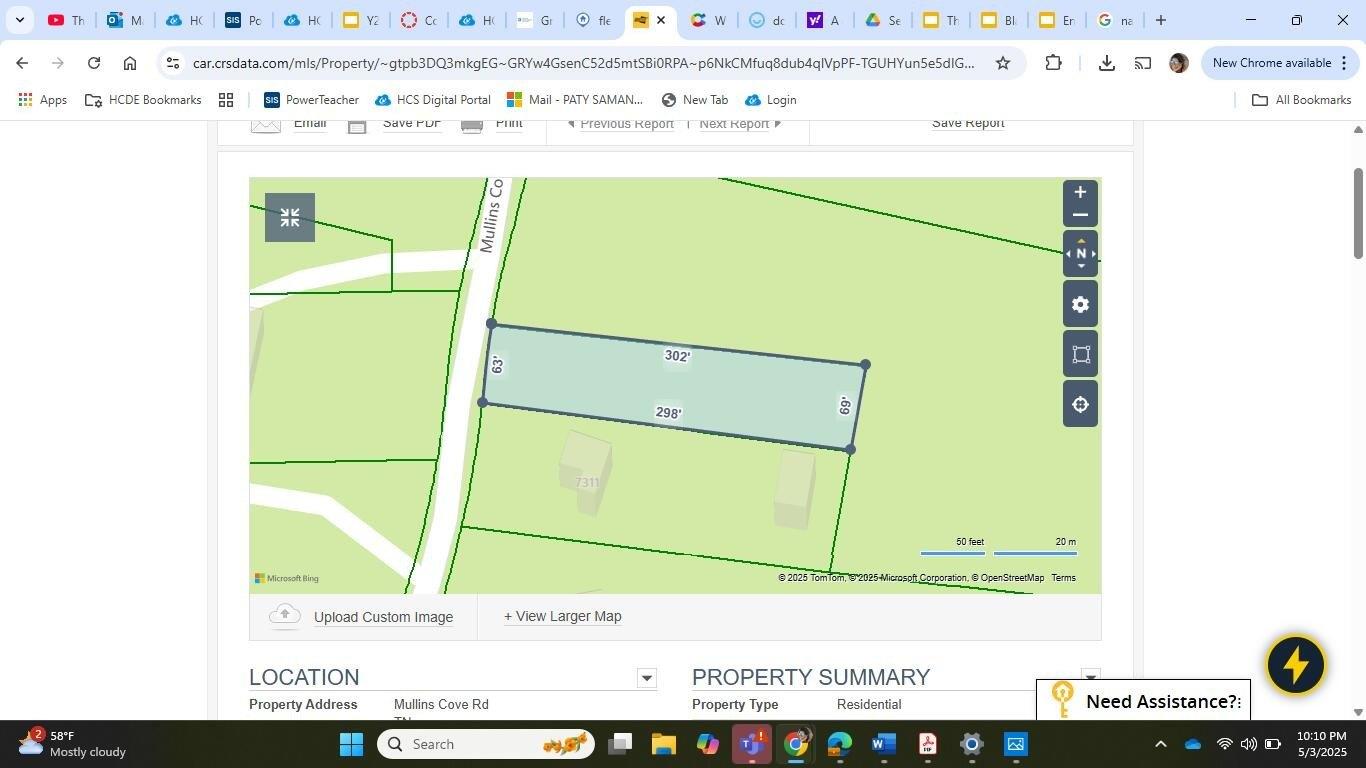
Task: Open the Need Assistance help widget
Action: pos(1143,699)
